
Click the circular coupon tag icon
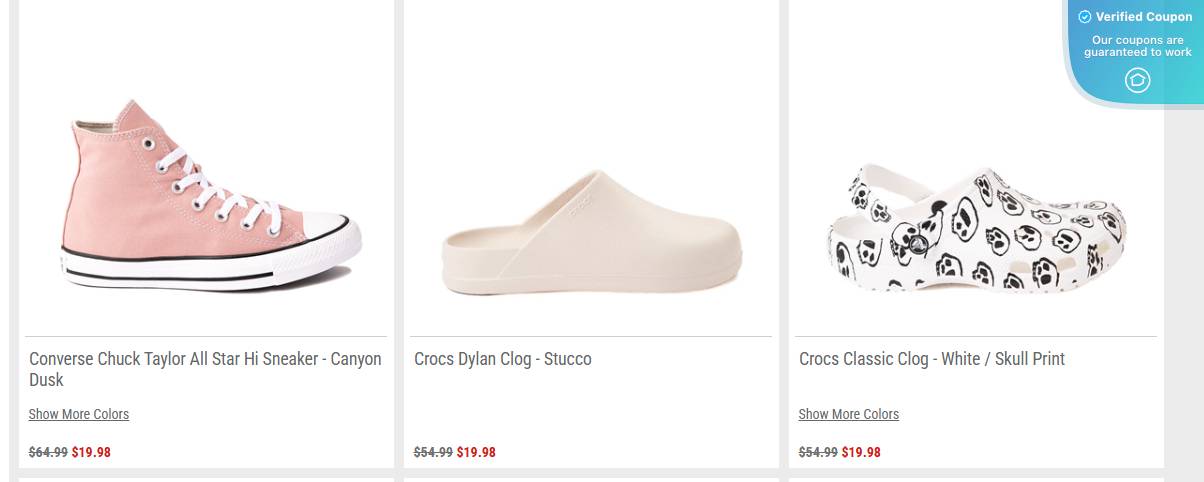tap(1137, 80)
